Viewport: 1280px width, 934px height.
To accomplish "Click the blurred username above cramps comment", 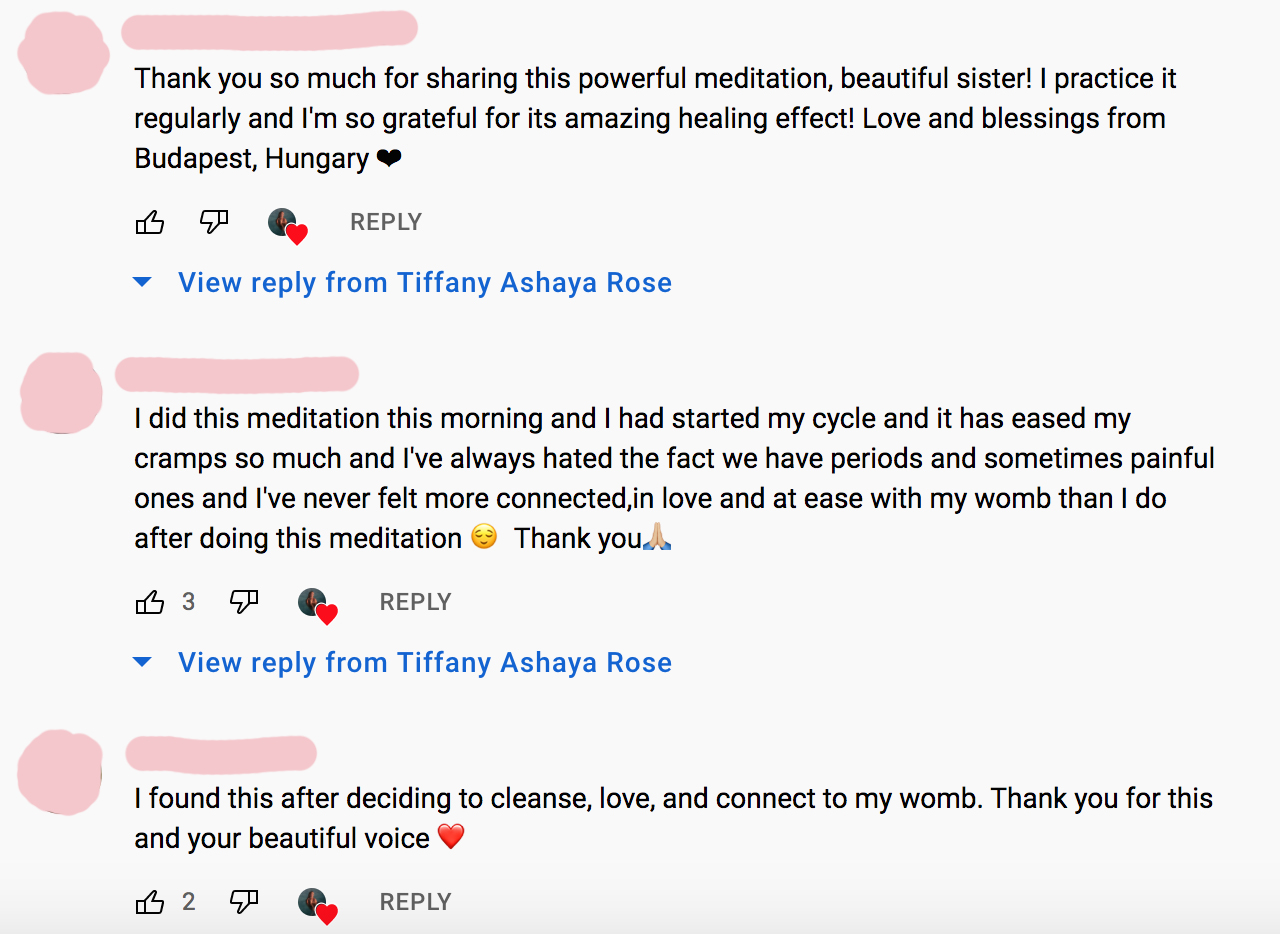I will (x=237, y=373).
